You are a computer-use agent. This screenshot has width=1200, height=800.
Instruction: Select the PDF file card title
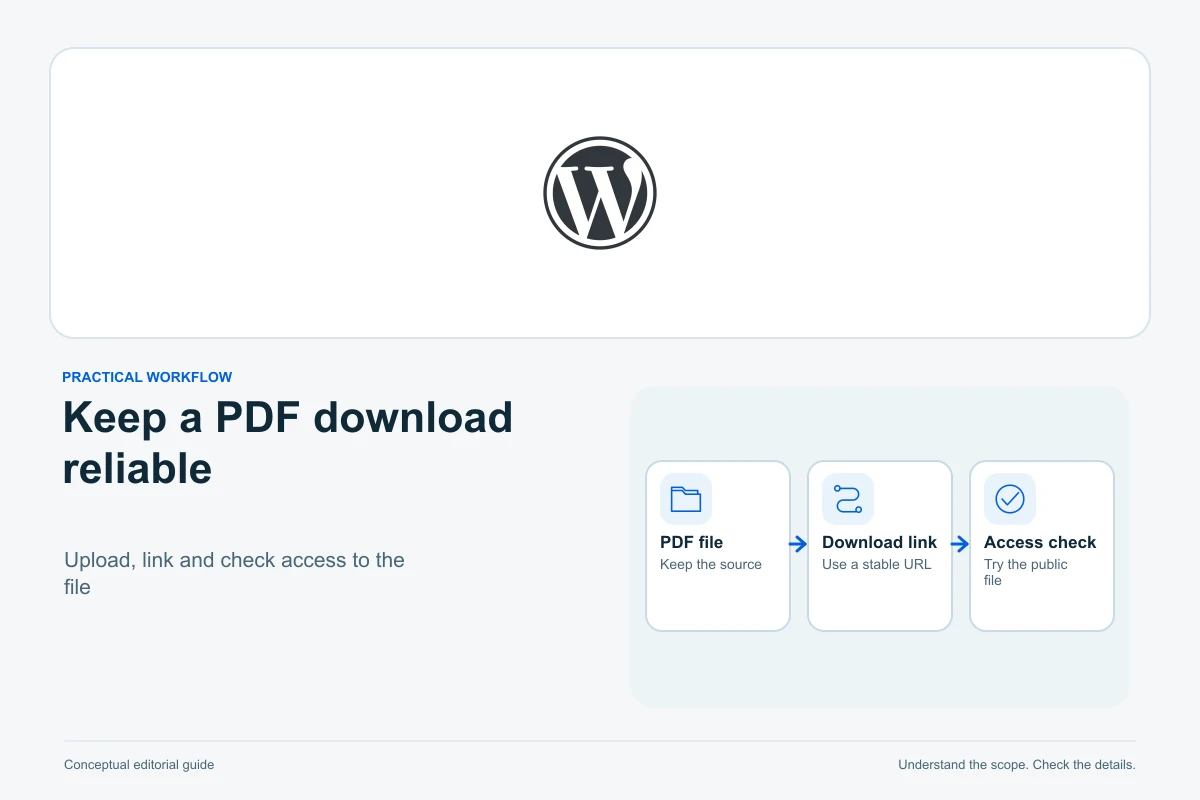tap(691, 542)
